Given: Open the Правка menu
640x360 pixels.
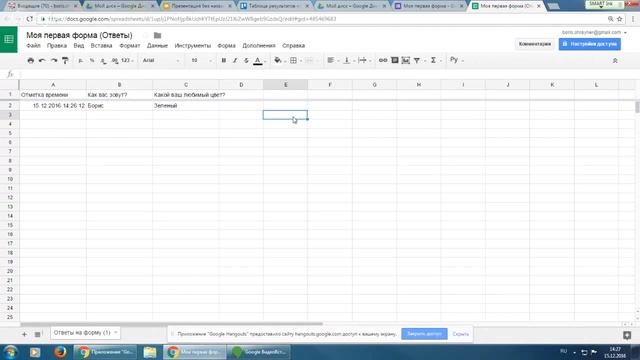Looking at the screenshot, I should (x=57, y=46).
